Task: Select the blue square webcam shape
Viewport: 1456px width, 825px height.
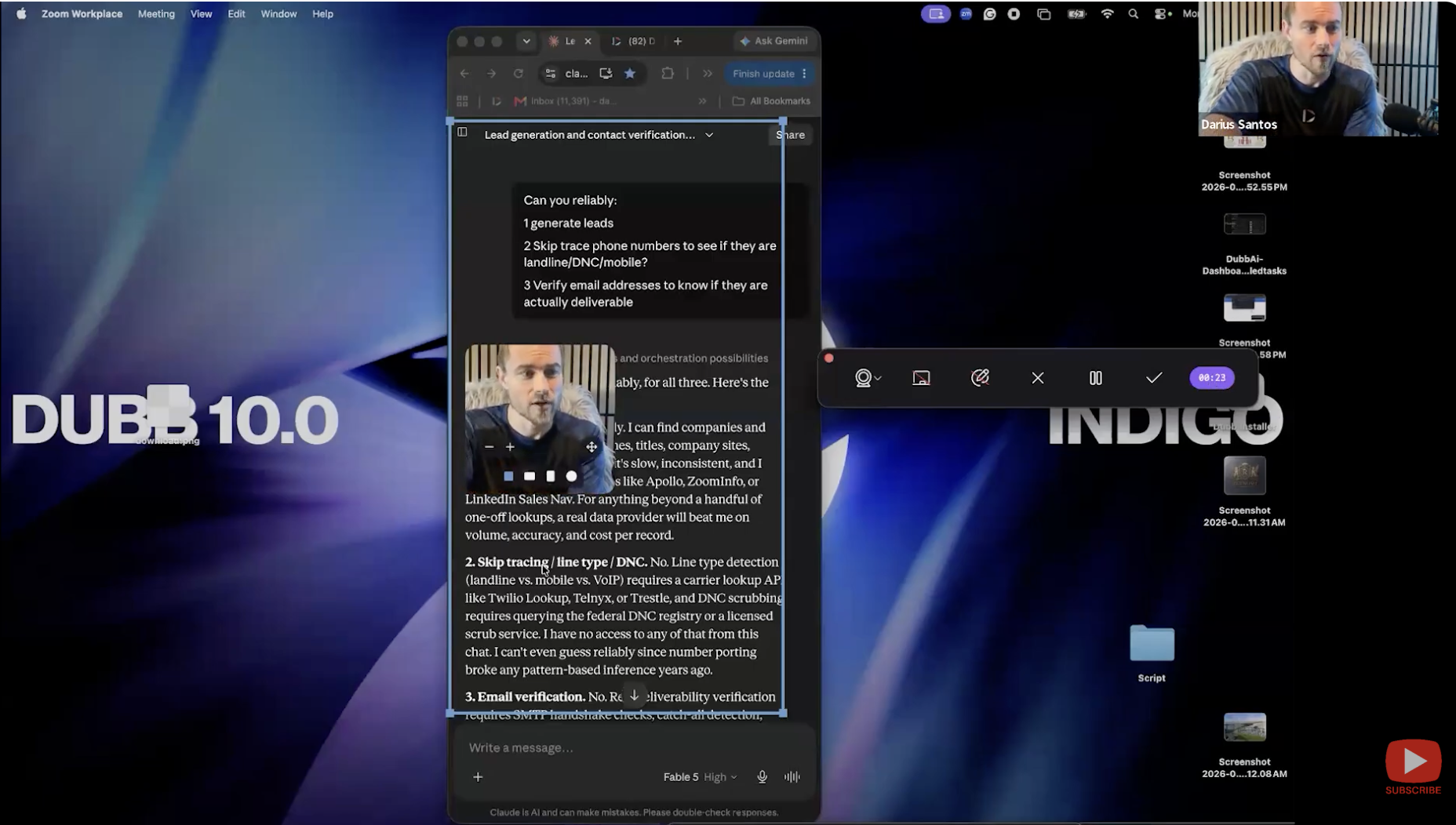Action: [x=508, y=476]
